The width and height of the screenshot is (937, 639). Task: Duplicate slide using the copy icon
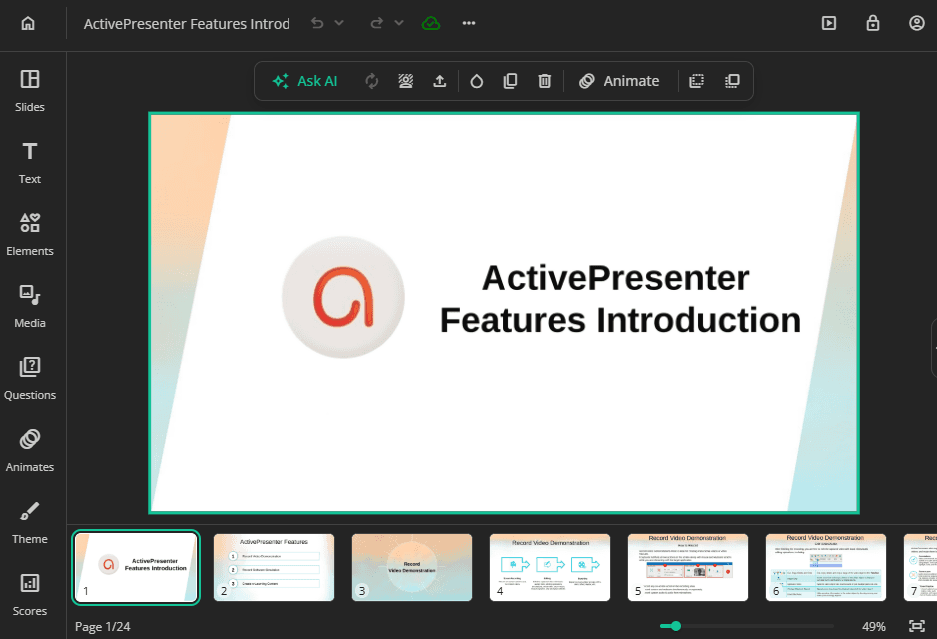(x=510, y=81)
